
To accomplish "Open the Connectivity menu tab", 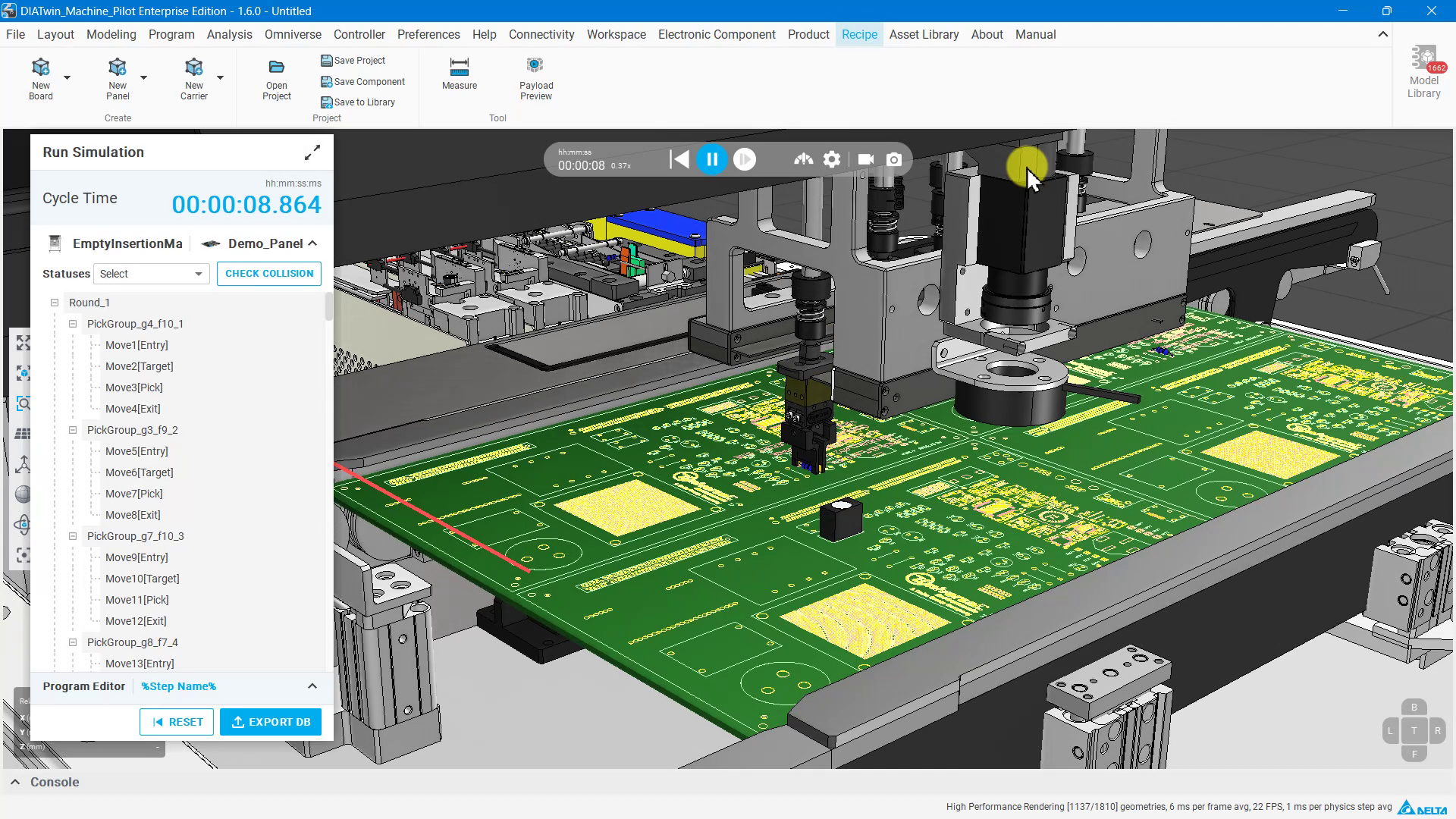I will tap(541, 35).
